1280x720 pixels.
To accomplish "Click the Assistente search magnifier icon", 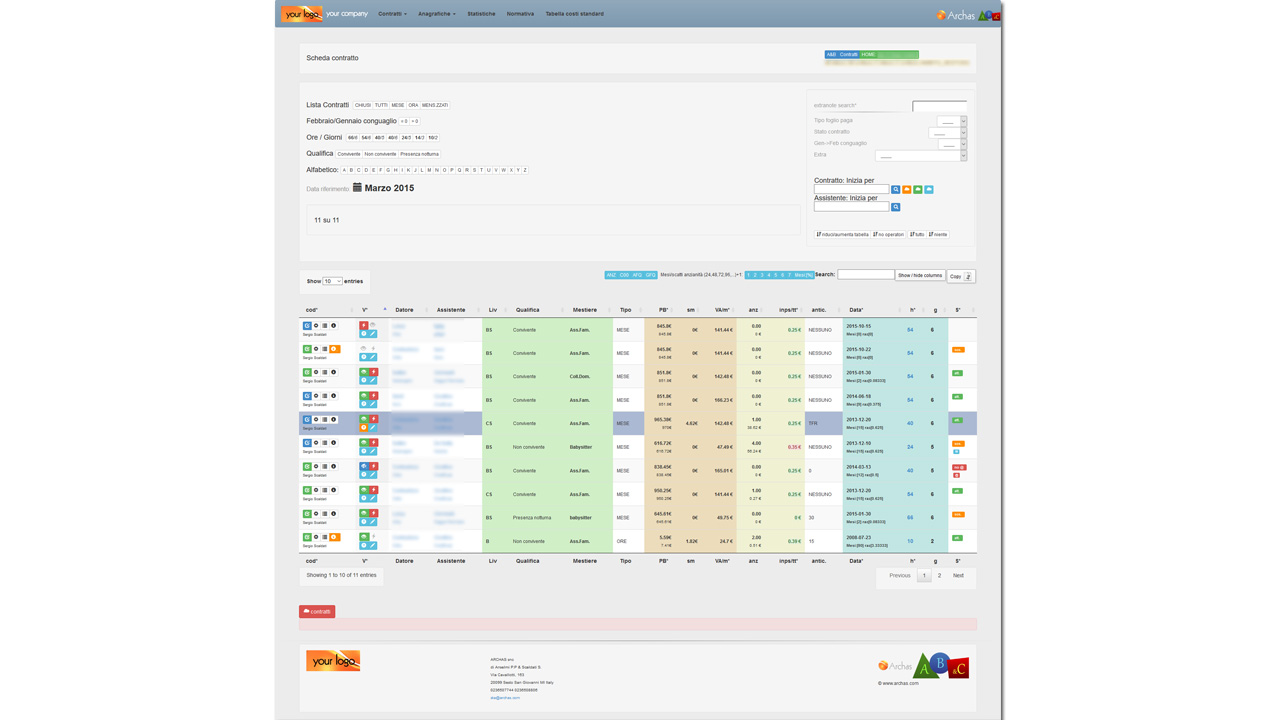I will pos(896,207).
